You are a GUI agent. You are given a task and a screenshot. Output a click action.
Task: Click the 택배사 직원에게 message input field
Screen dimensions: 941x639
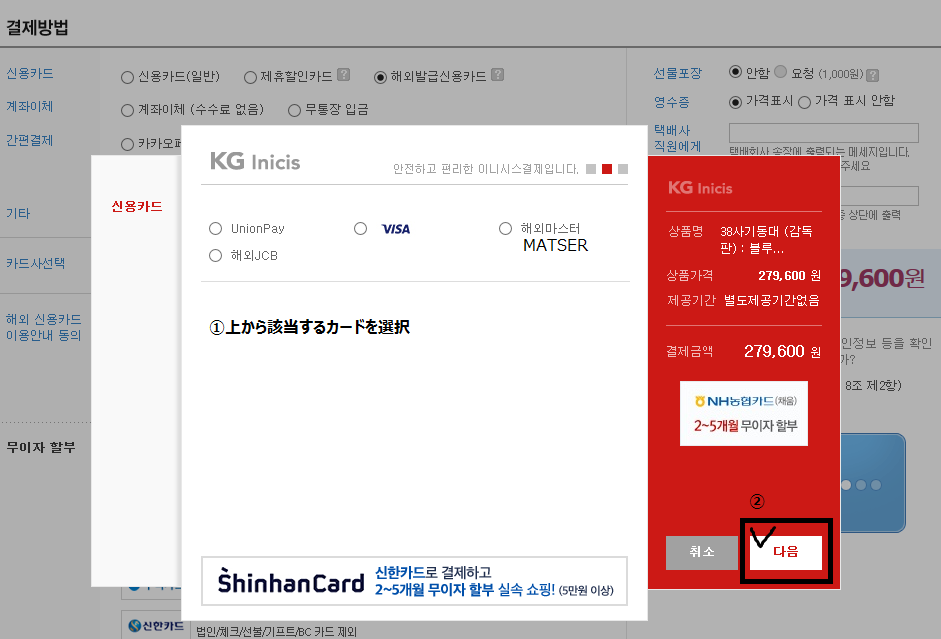coord(823,133)
